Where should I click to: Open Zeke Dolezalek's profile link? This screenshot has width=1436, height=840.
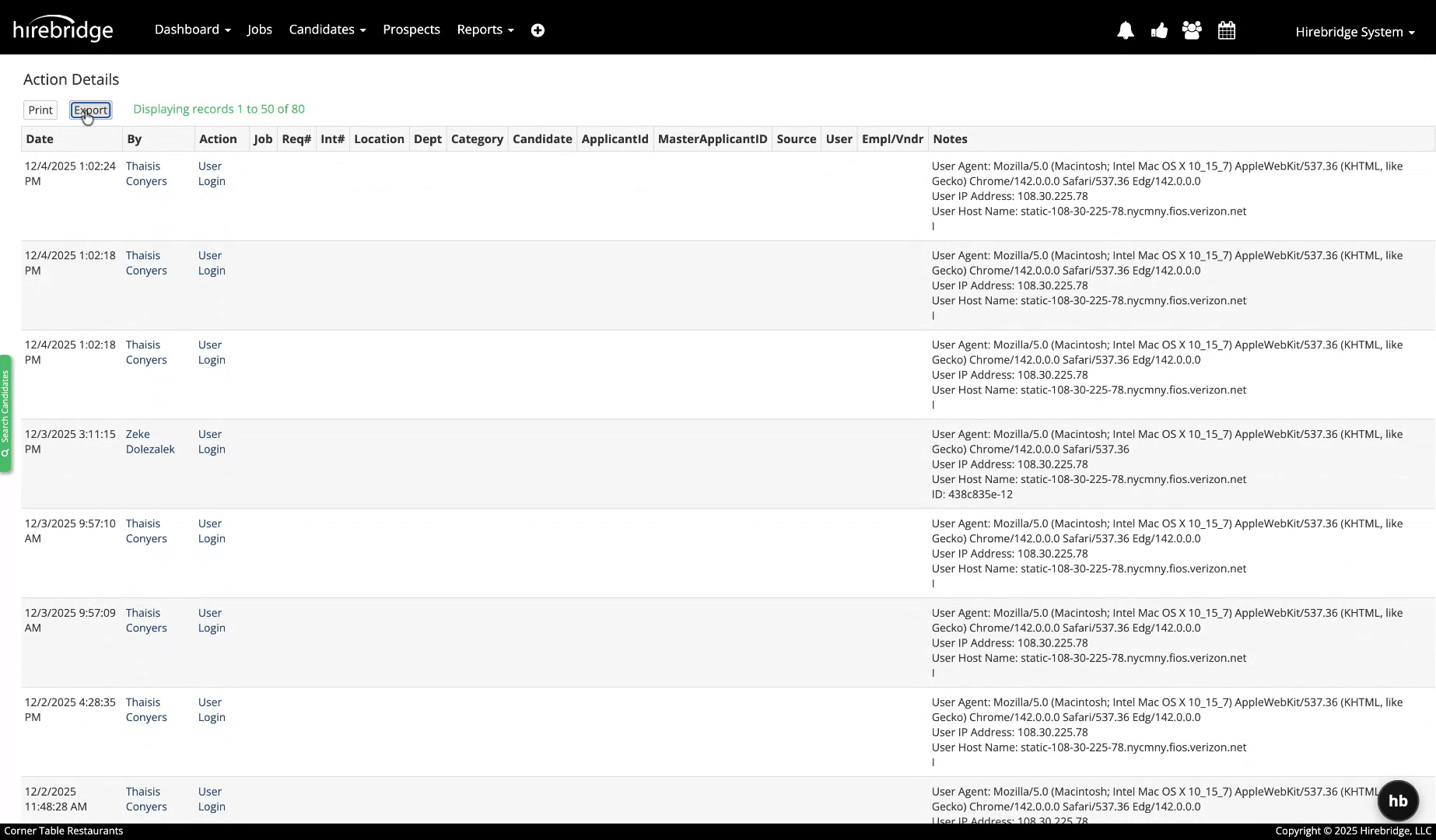tap(150, 442)
